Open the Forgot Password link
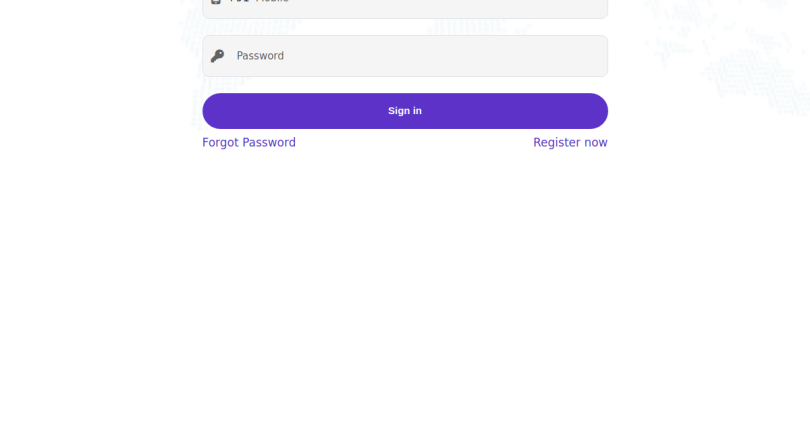Screen dimensions: 810x424 point(249,142)
